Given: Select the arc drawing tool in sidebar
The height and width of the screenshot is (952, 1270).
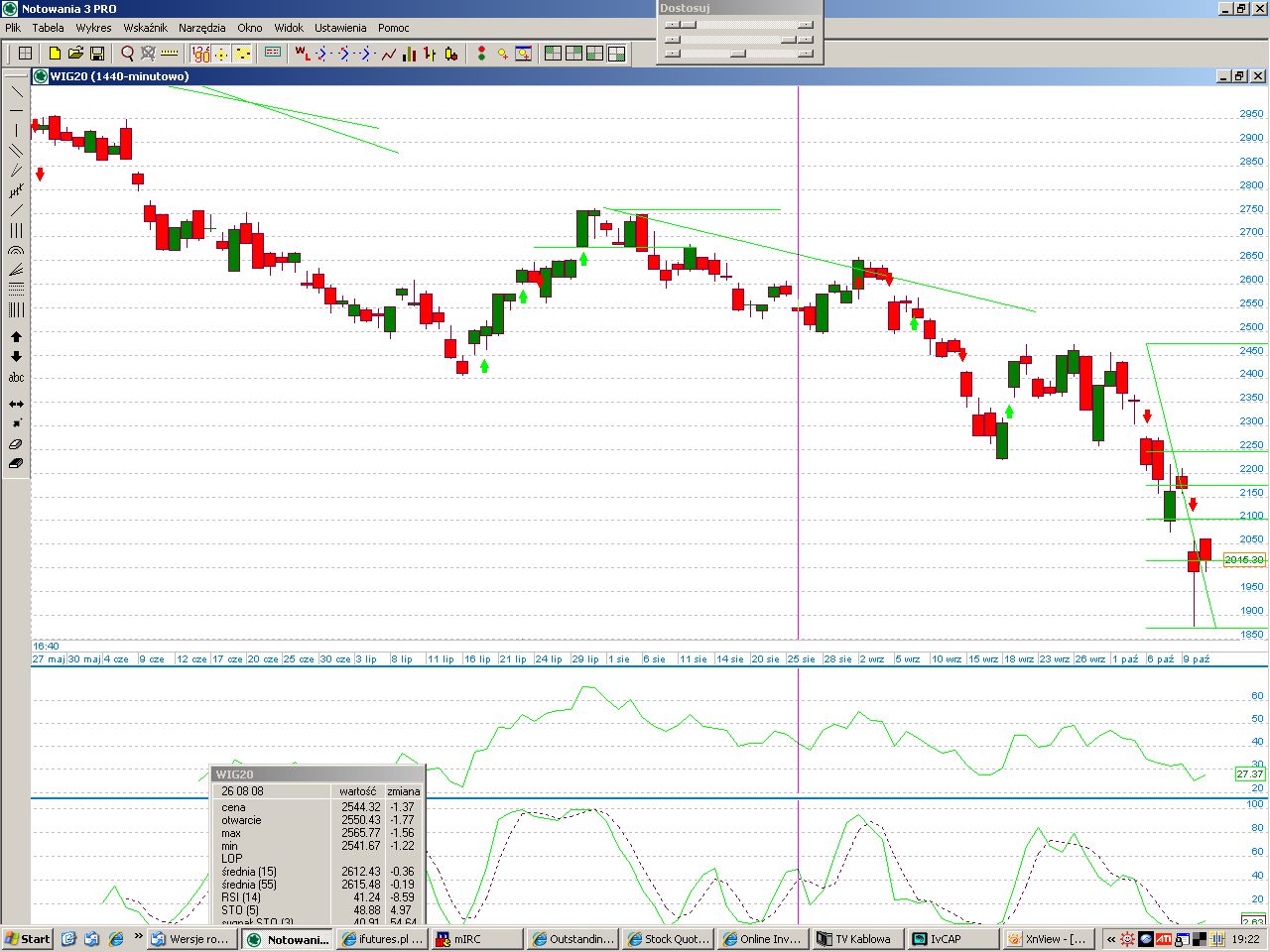Looking at the screenshot, I should (16, 251).
